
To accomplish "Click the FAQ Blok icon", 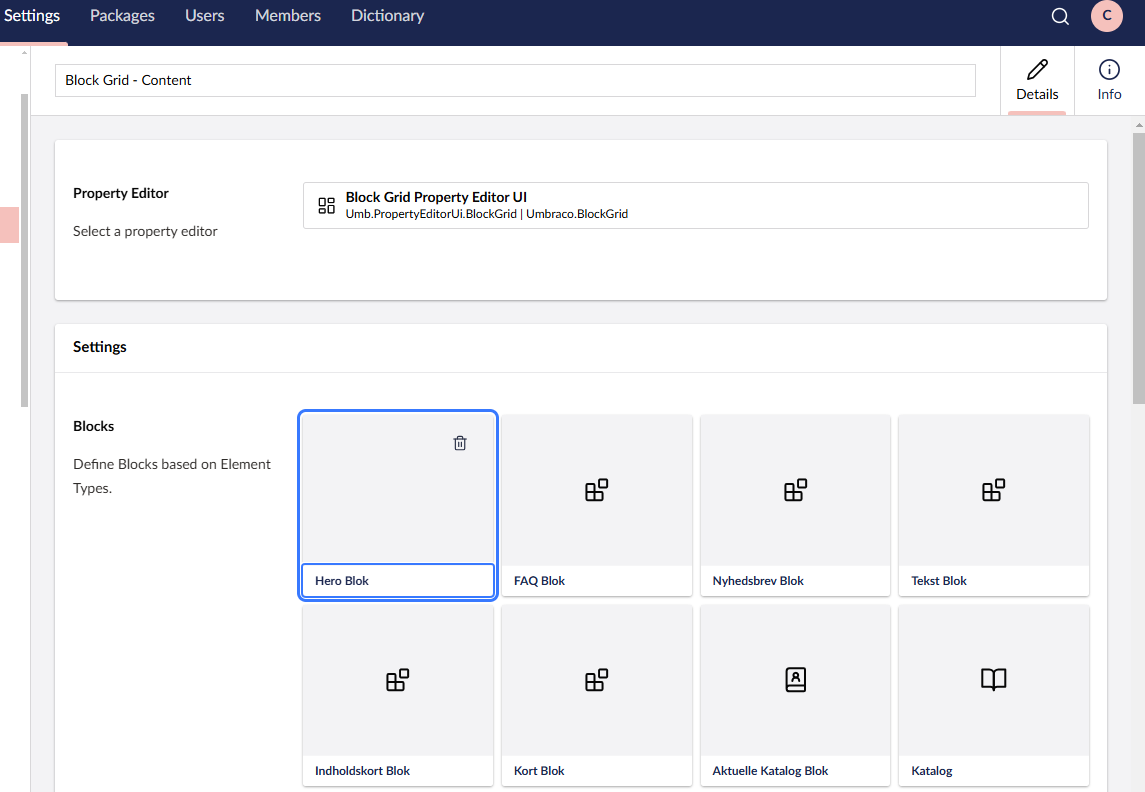I will point(596,490).
